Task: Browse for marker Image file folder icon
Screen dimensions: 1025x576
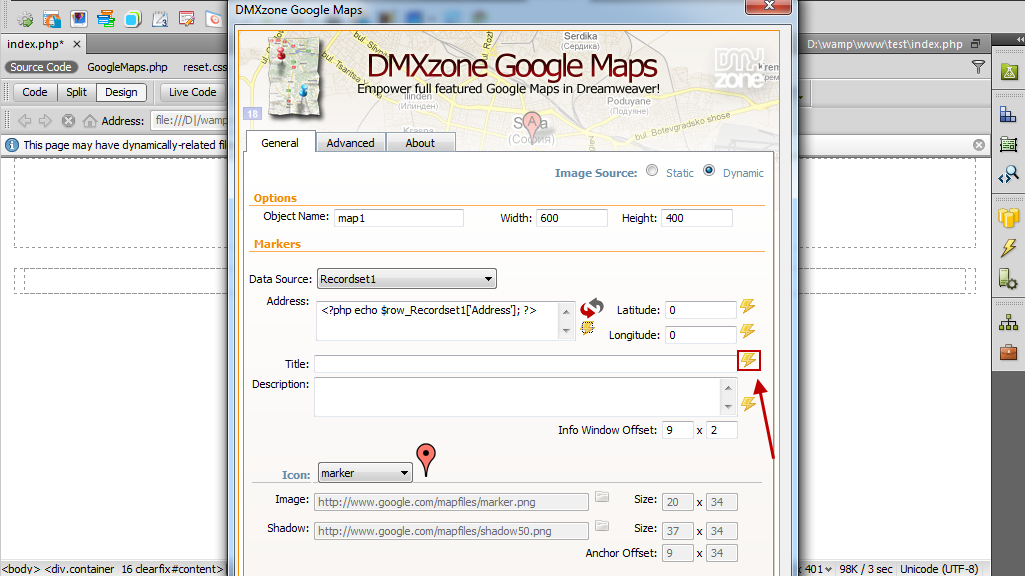Action: click(x=602, y=498)
